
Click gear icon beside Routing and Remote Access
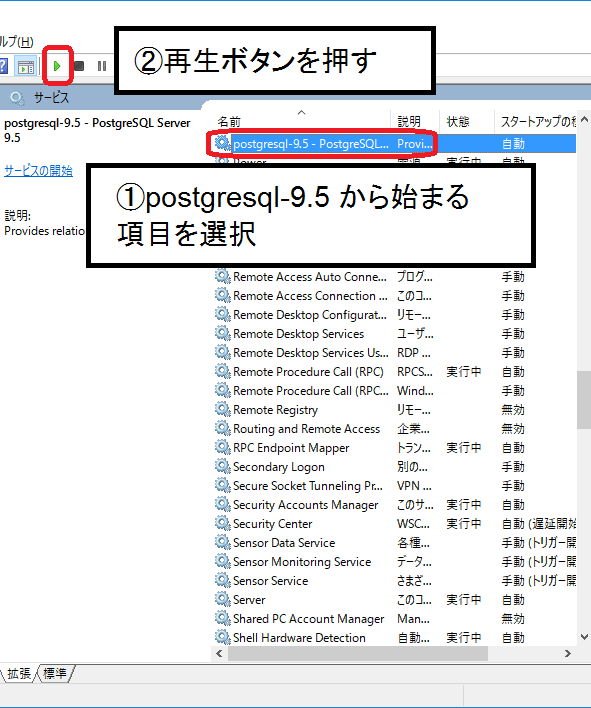222,428
